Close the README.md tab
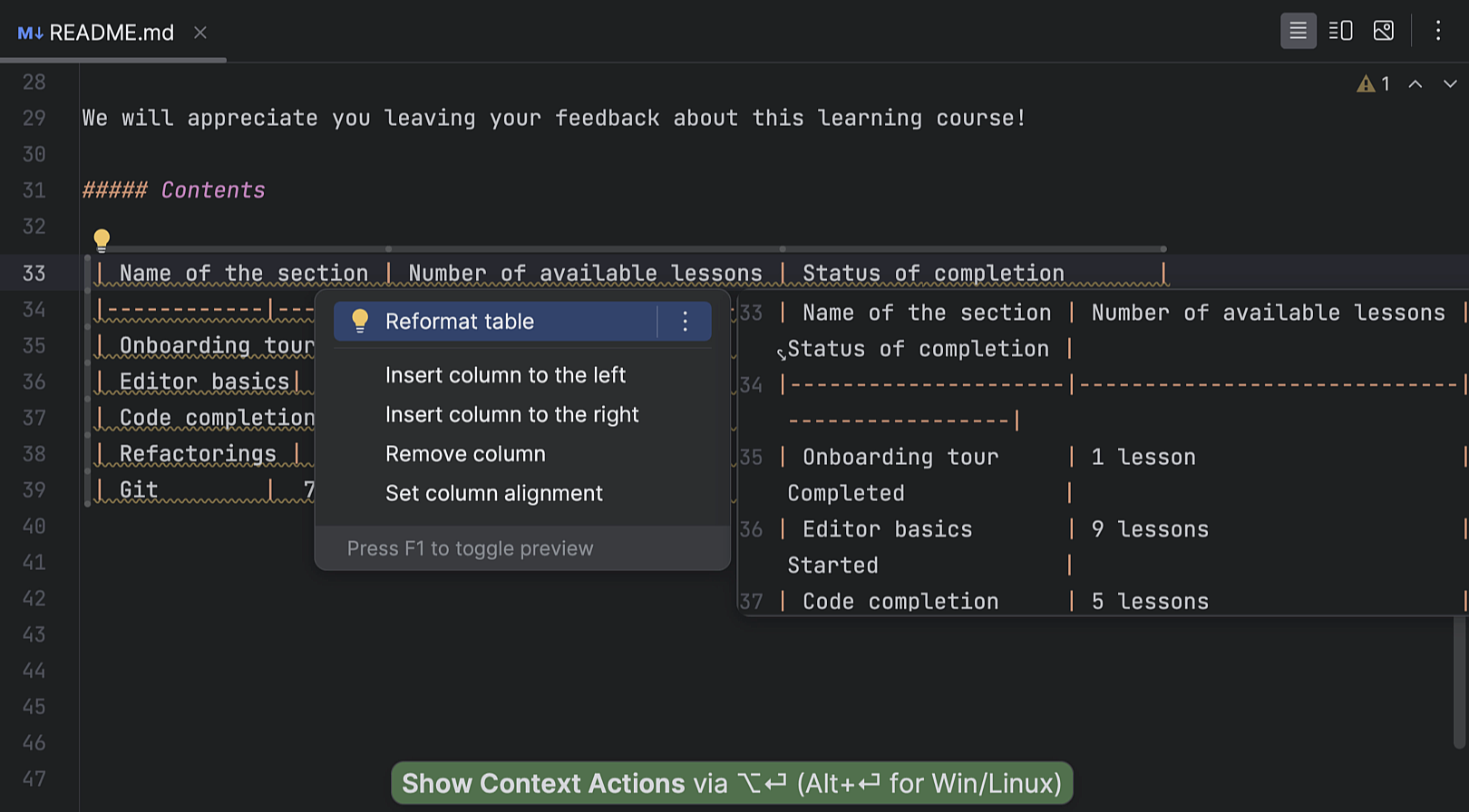The width and height of the screenshot is (1469, 812). pyautogui.click(x=199, y=32)
